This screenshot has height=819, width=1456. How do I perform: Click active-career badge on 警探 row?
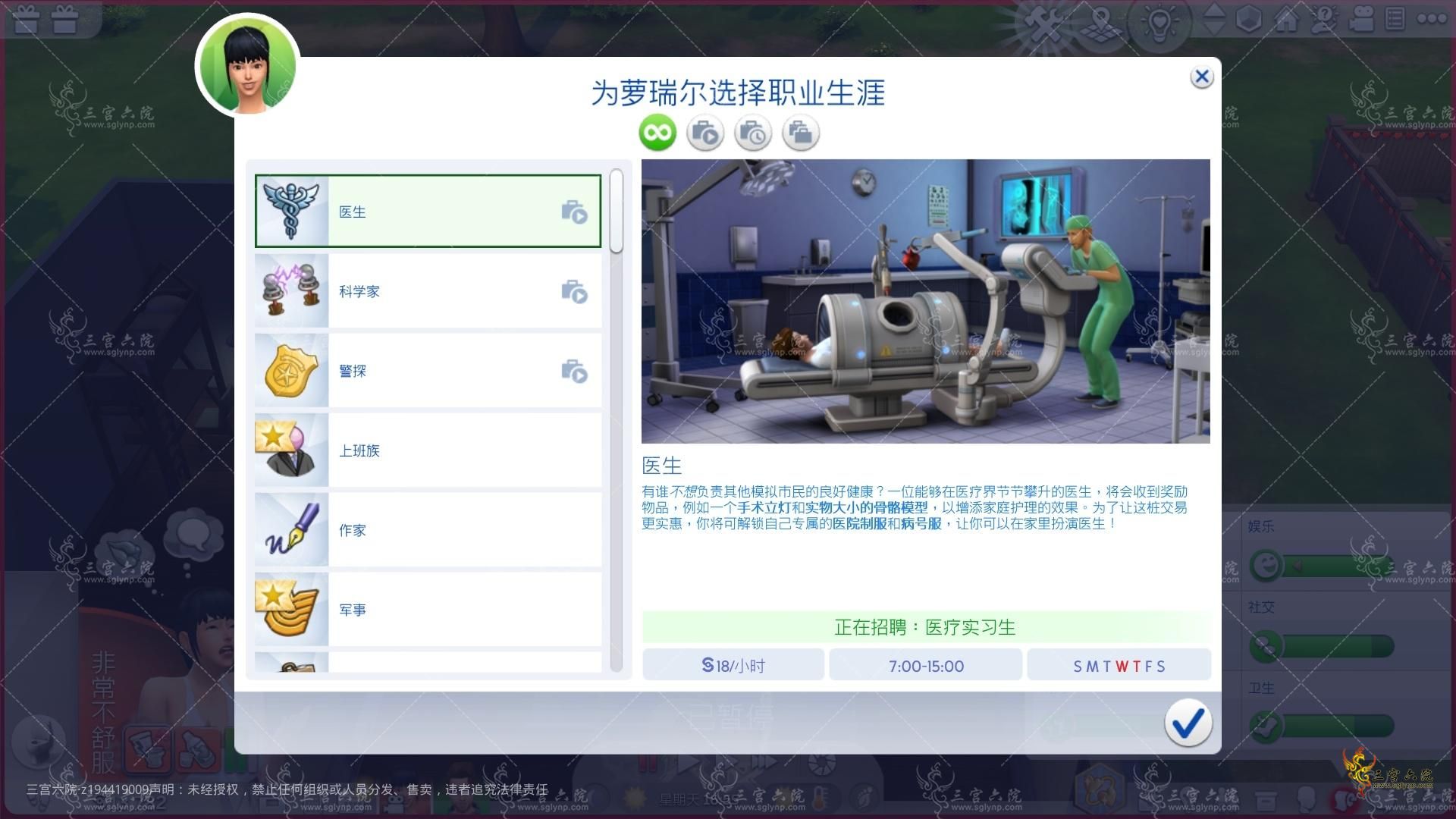574,372
